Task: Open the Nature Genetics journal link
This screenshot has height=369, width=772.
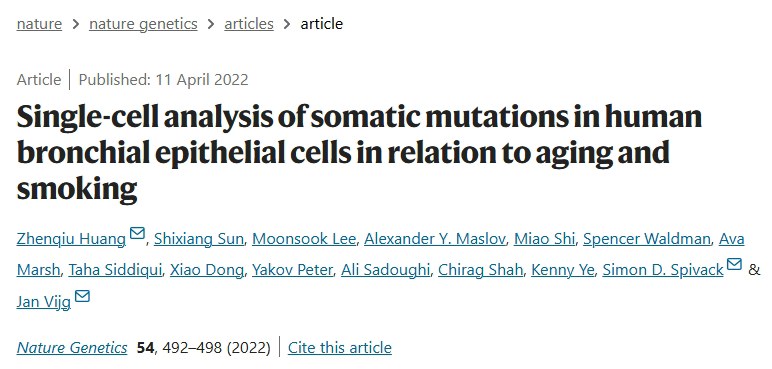Action: coord(72,348)
